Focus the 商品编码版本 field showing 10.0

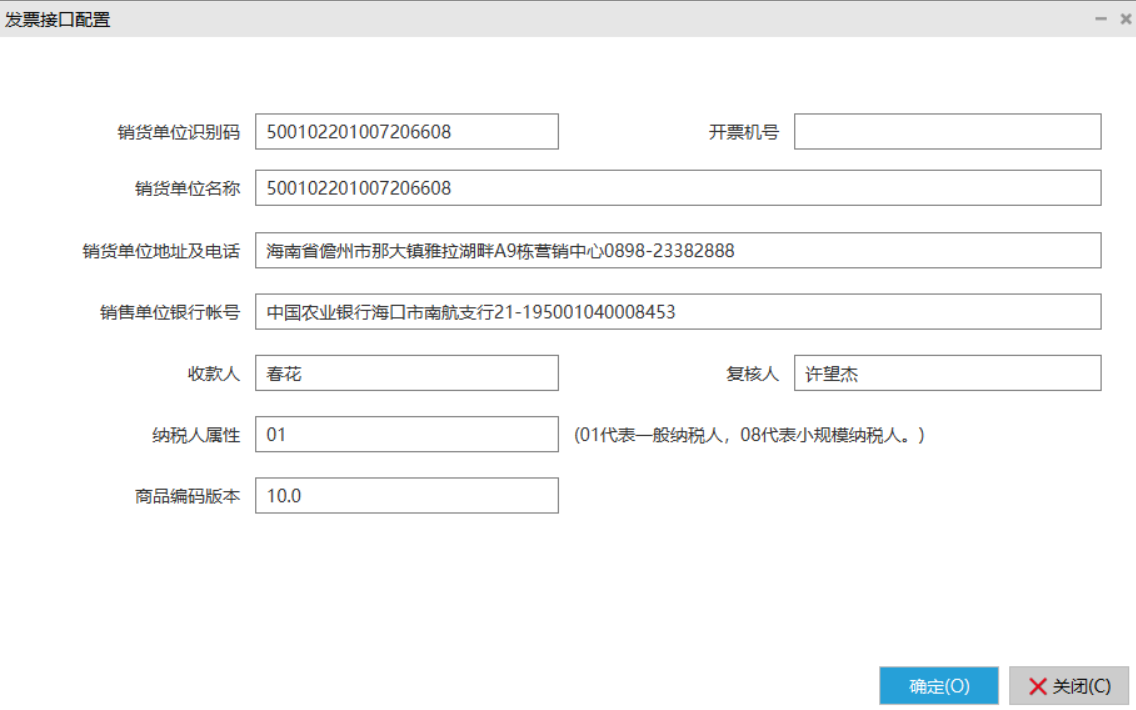(x=406, y=496)
